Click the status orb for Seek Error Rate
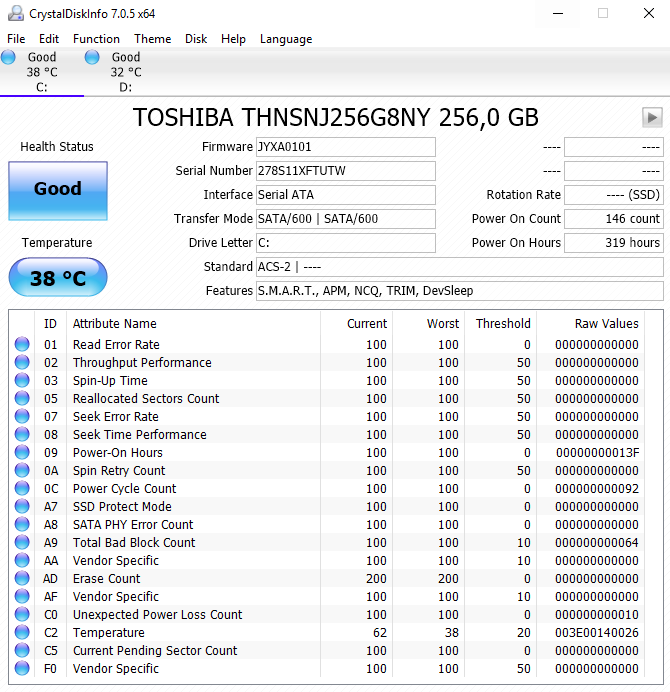 [x=22, y=417]
